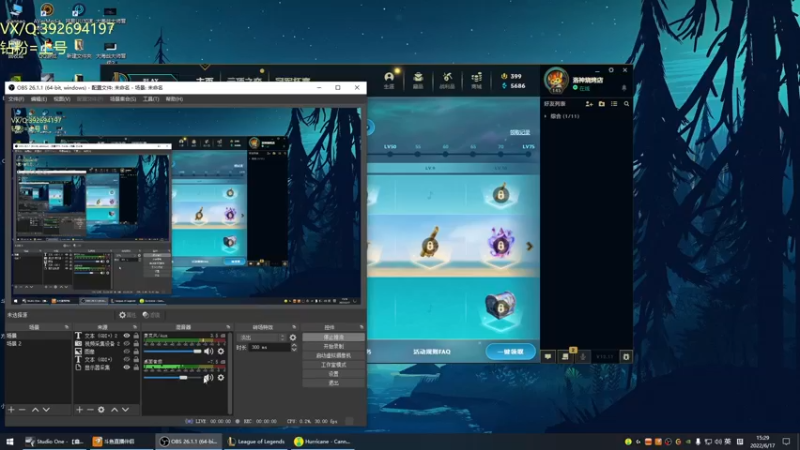Open transition properties gear beside 淡出
This screenshot has width=800, height=450.
pyautogui.click(x=293, y=337)
